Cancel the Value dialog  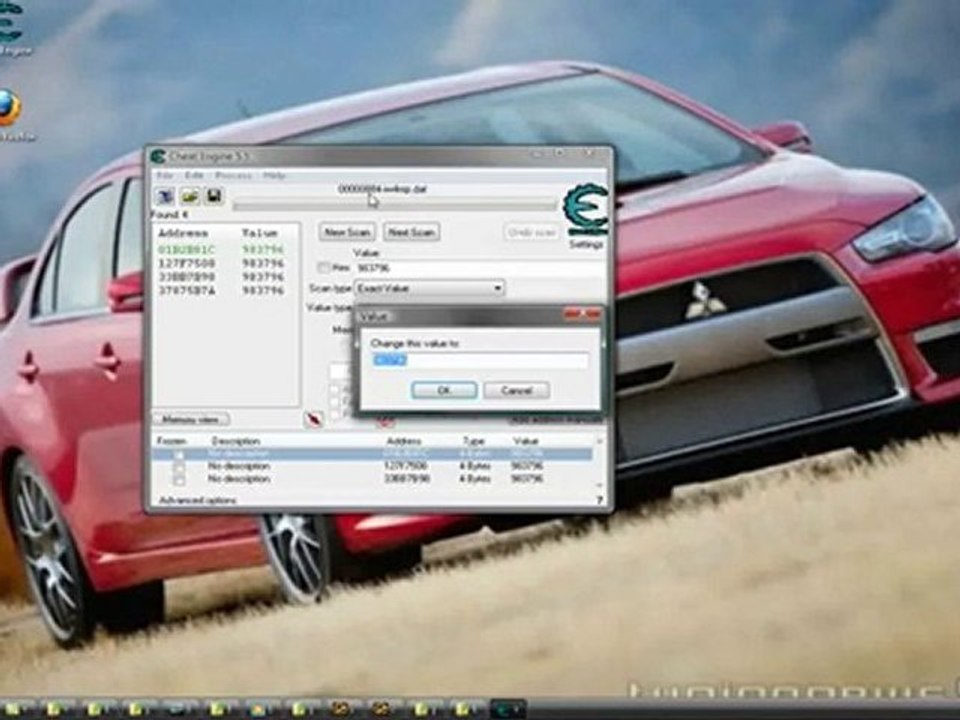(x=516, y=390)
